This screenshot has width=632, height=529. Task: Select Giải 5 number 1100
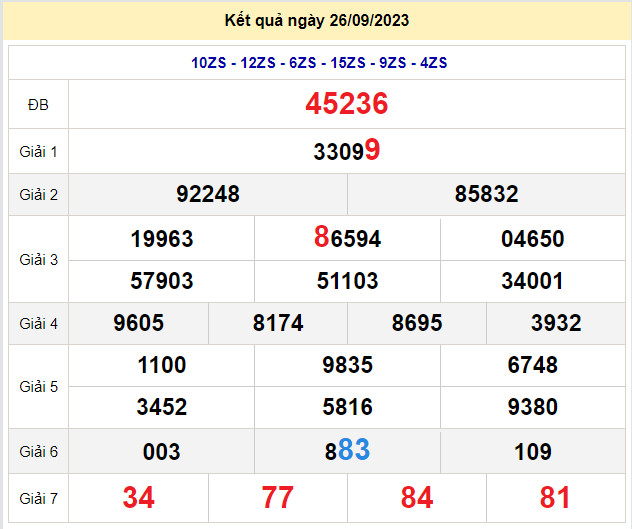(162, 365)
